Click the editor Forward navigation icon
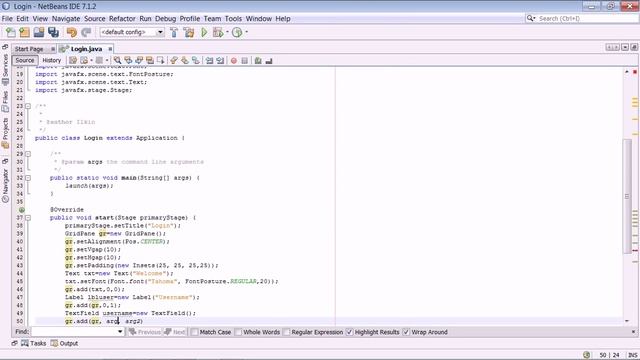Screen dimensions: 640x360 point(99,60)
